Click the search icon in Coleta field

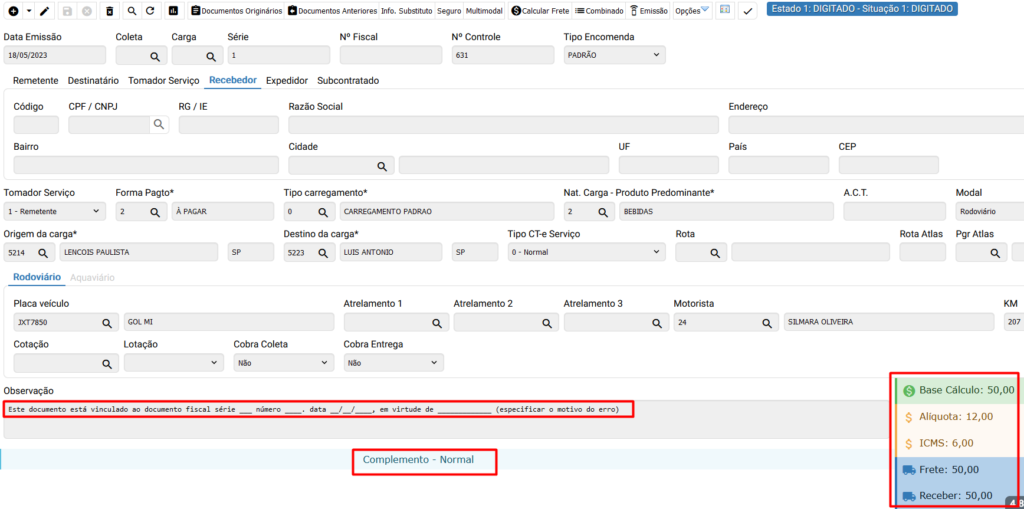pyautogui.click(x=155, y=57)
